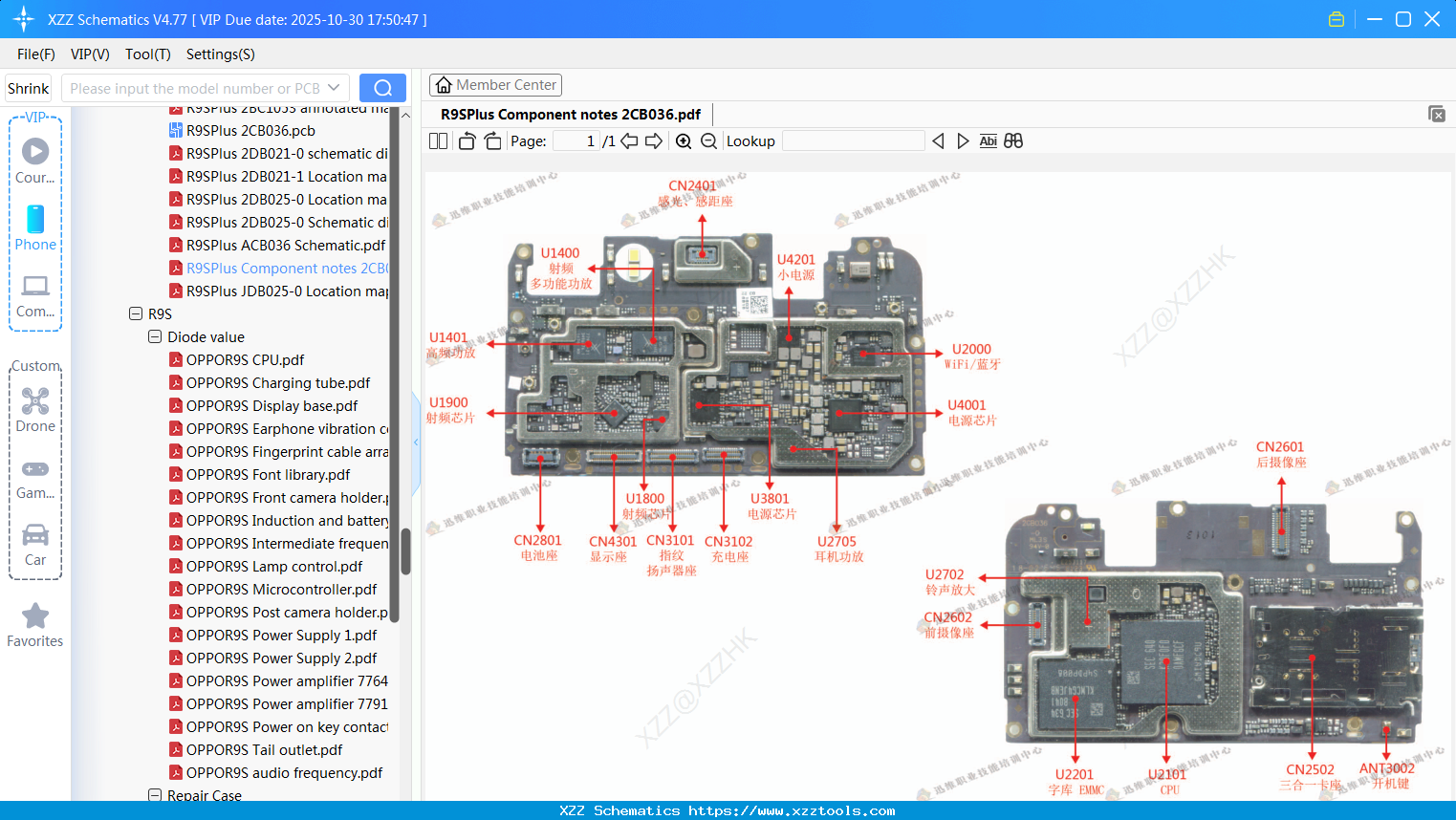
Task: Click the Lookup text input field
Action: 853,141
